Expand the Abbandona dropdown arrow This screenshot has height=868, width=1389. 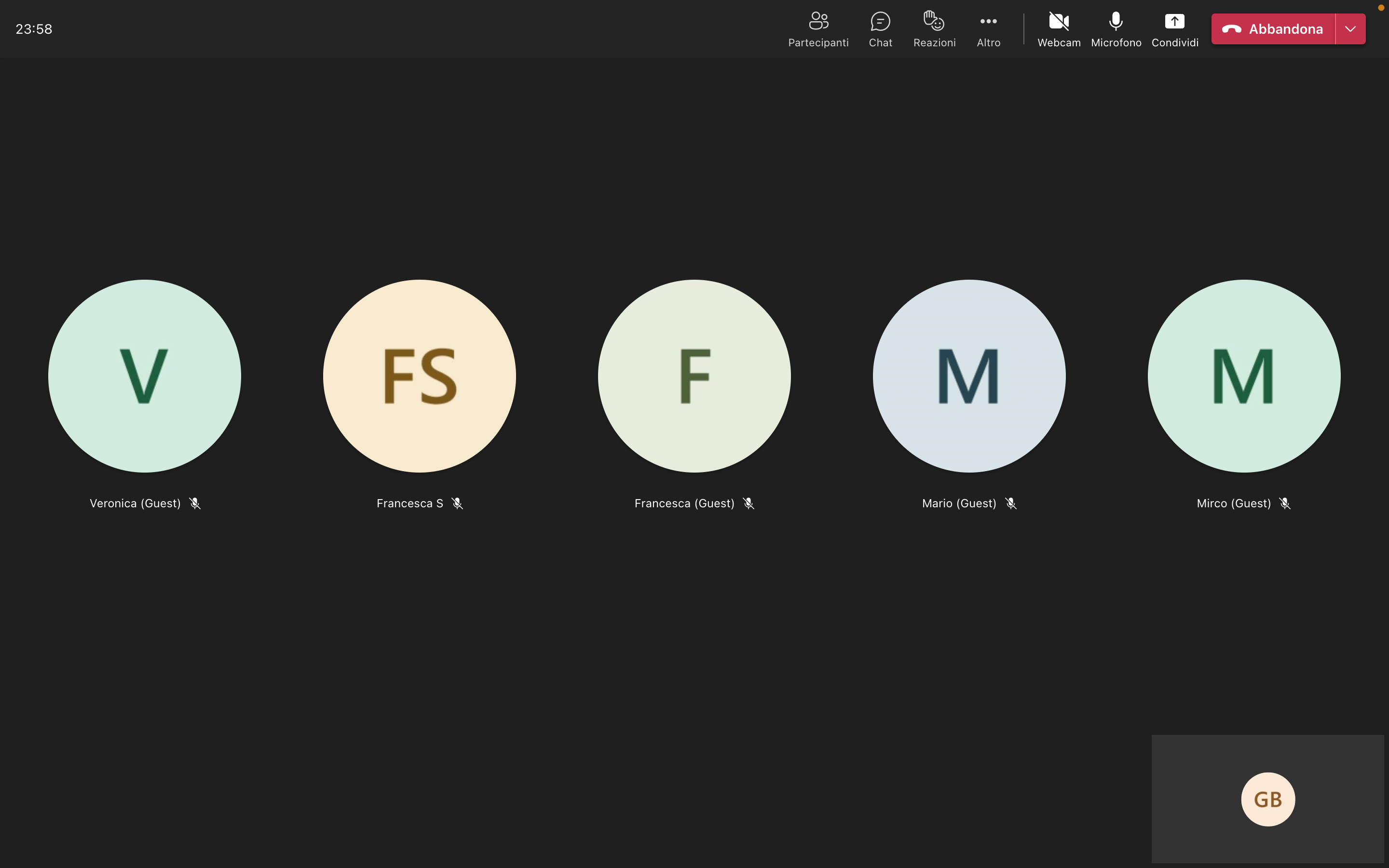click(1350, 29)
